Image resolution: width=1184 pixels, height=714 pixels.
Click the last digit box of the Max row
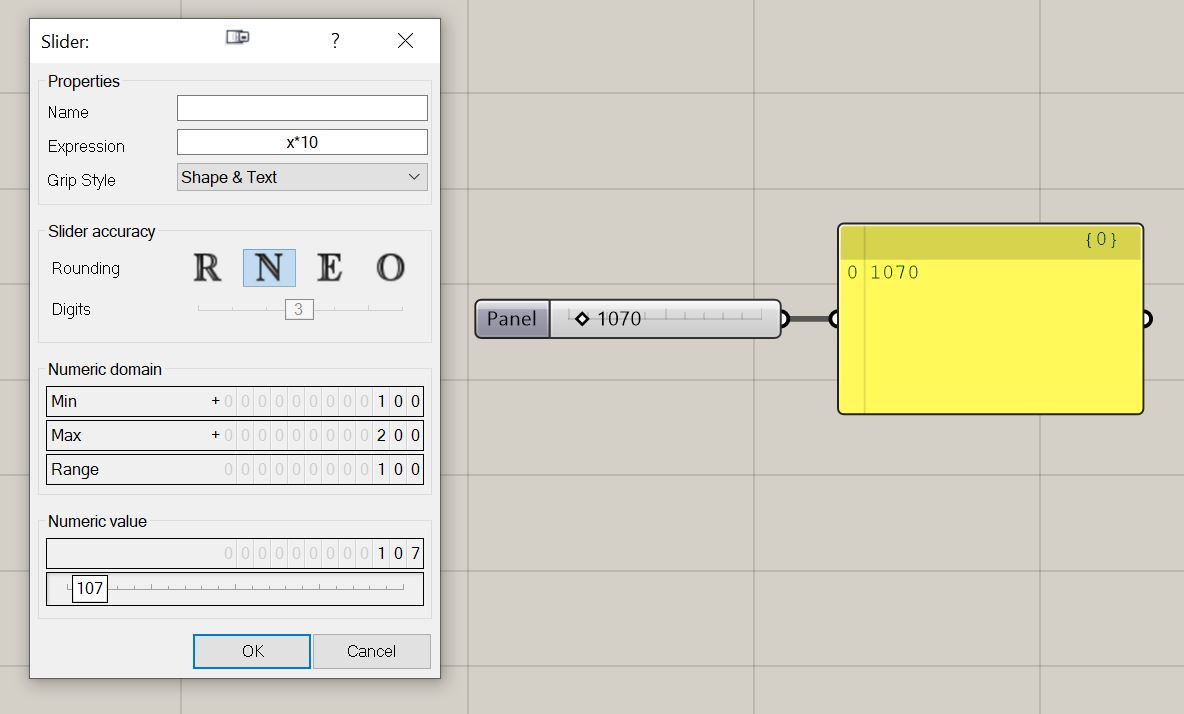(414, 435)
